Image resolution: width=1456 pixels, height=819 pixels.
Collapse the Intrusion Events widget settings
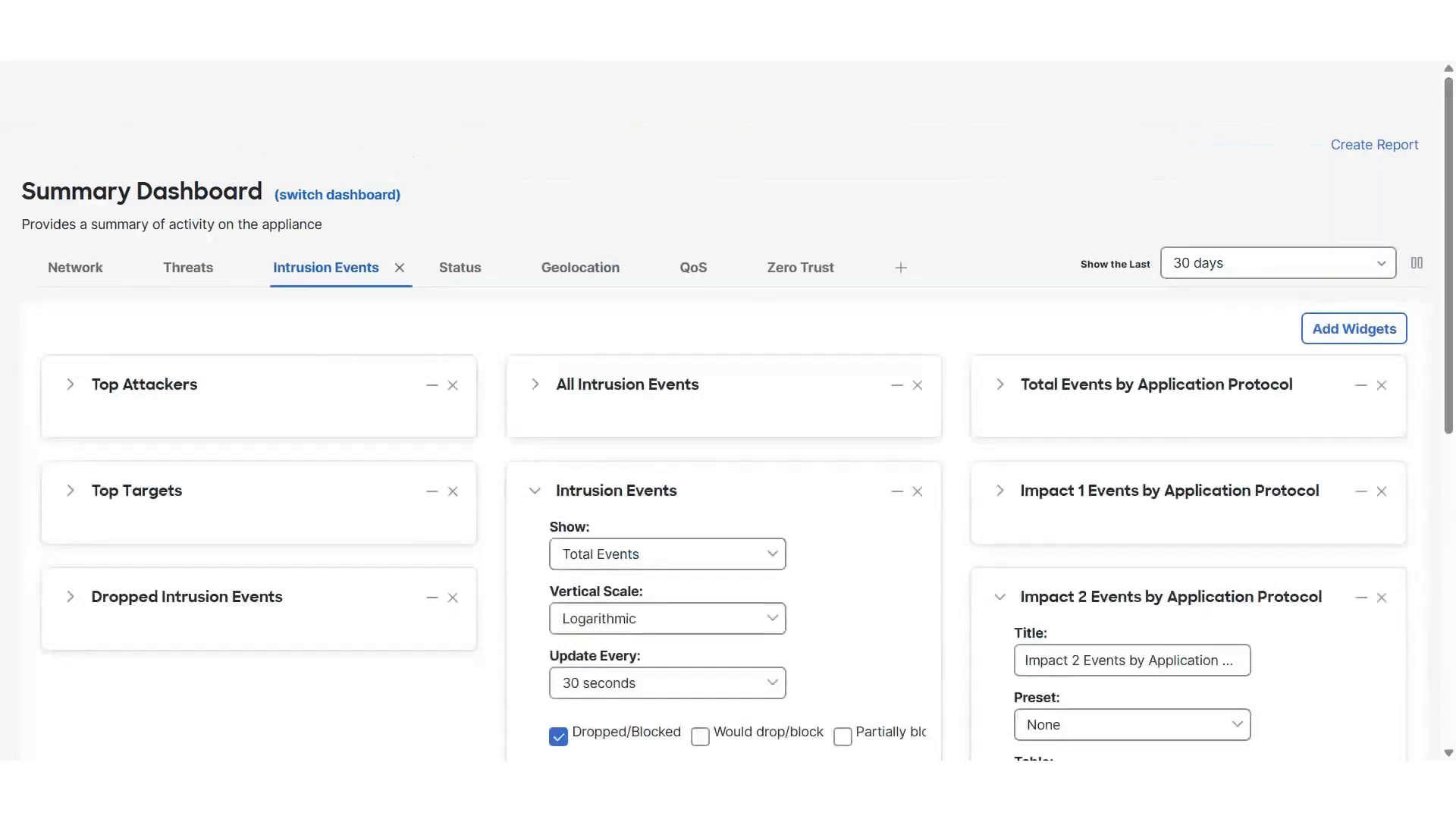point(535,491)
